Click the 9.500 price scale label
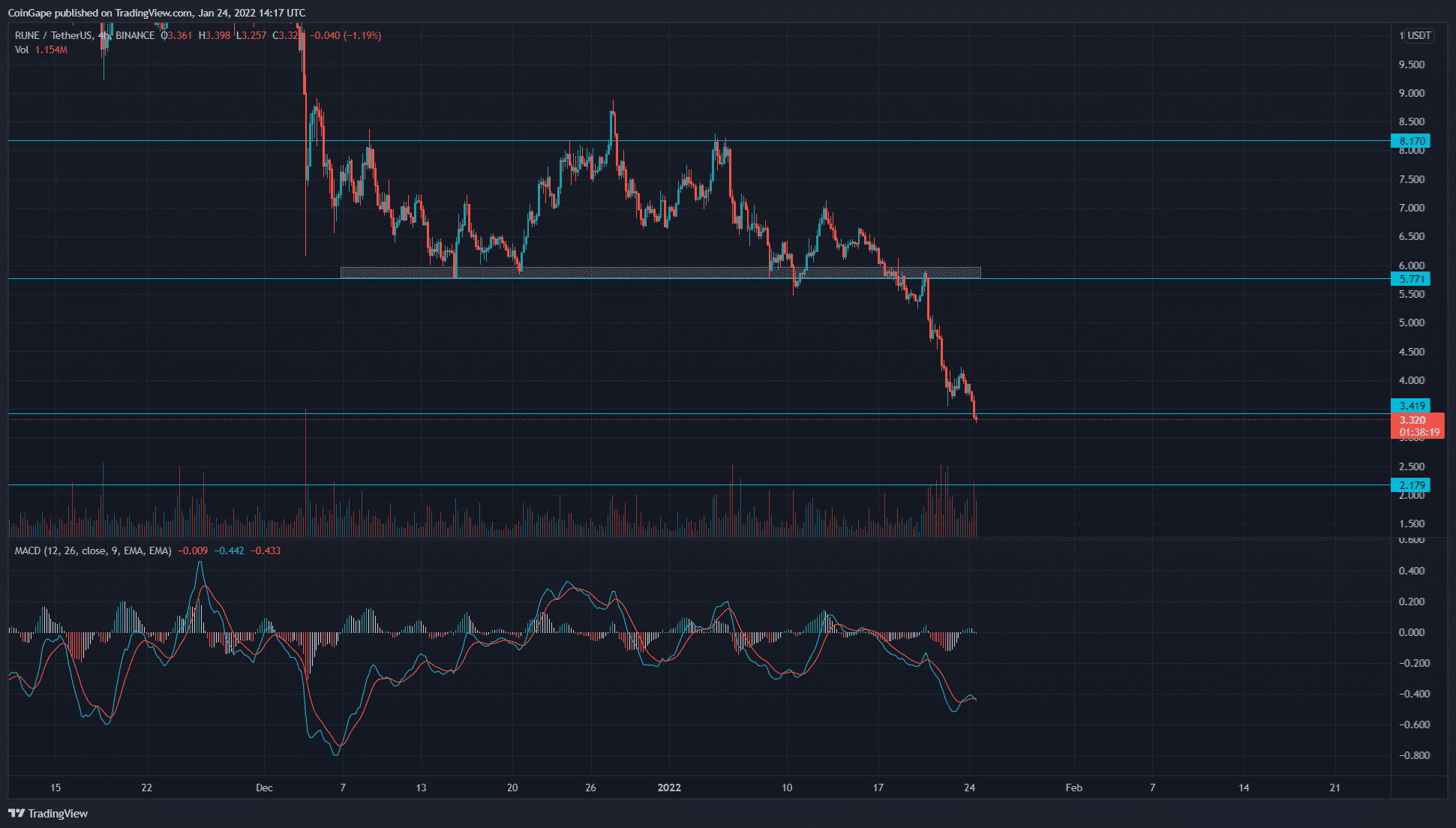 [x=1411, y=64]
